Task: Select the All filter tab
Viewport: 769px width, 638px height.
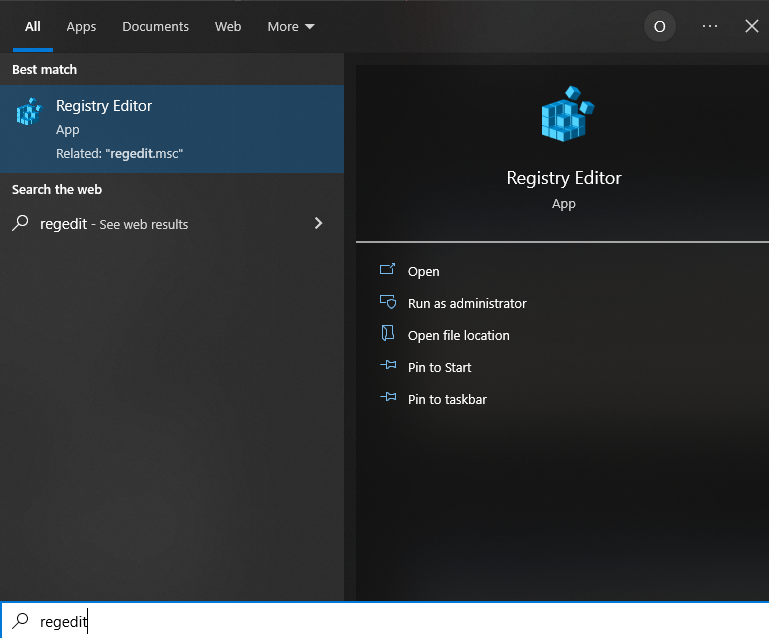Action: click(32, 27)
